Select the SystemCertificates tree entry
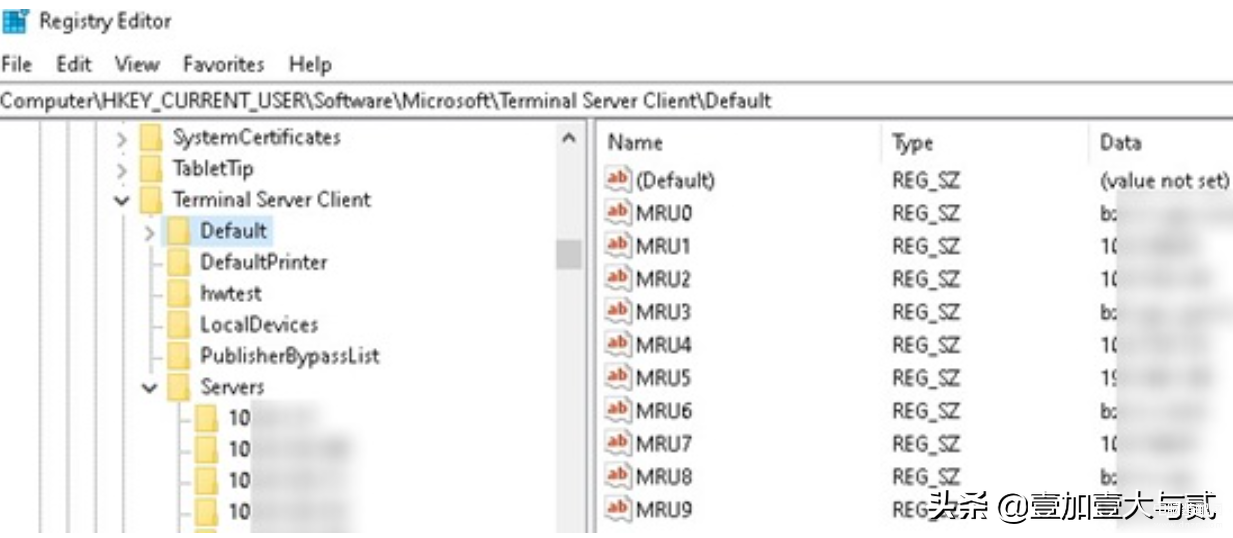 click(256, 137)
